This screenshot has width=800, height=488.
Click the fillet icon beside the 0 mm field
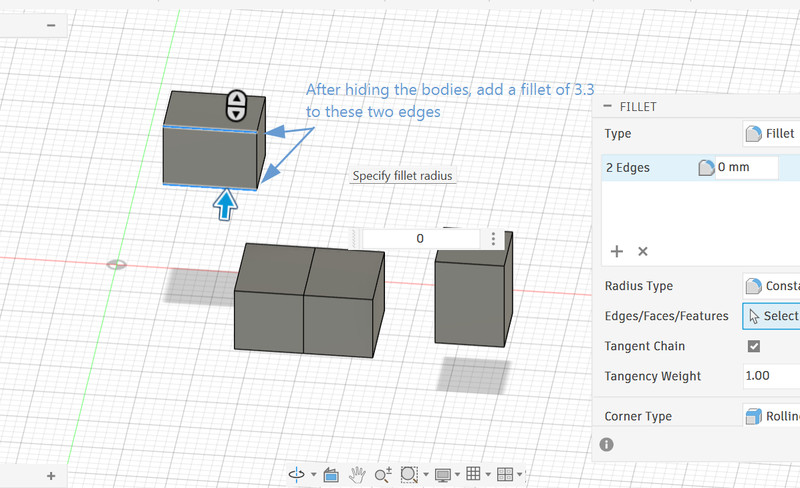[706, 167]
